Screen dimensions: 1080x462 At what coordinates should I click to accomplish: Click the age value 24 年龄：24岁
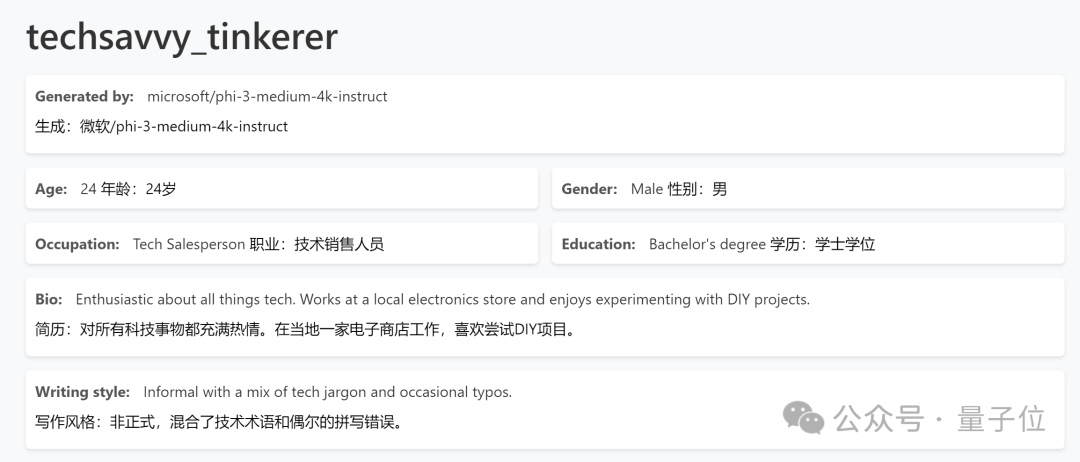tap(128, 189)
